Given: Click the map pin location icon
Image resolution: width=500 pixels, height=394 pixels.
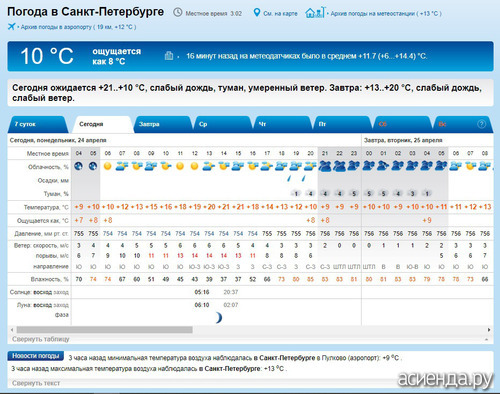Looking at the screenshot, I should 256,13.
